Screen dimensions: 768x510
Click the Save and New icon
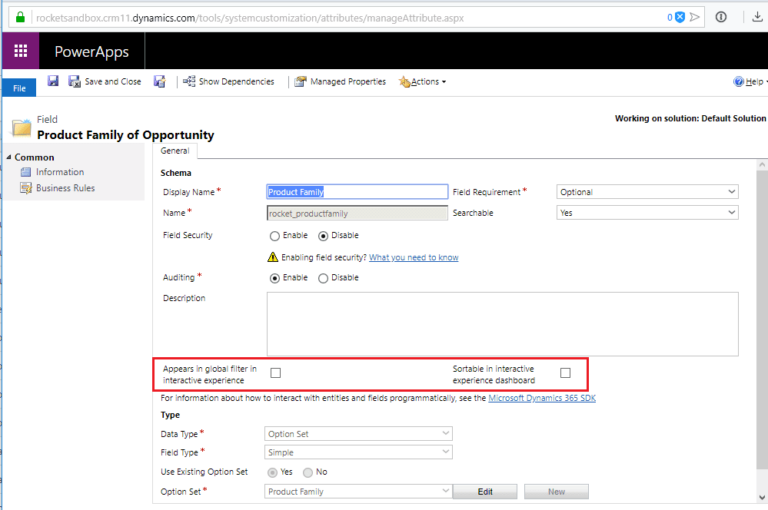pos(160,81)
